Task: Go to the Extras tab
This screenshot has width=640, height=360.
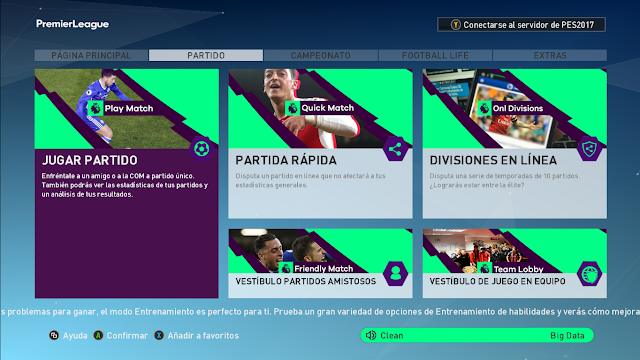Action: coord(550,56)
